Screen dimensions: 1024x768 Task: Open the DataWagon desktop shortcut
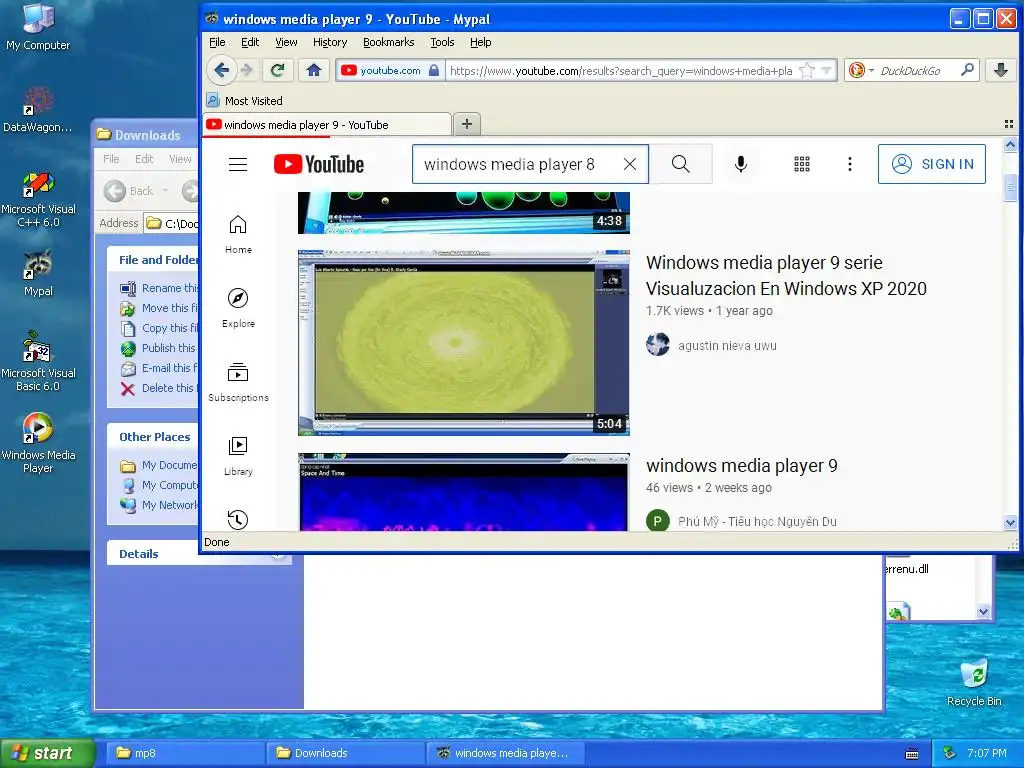(x=38, y=109)
